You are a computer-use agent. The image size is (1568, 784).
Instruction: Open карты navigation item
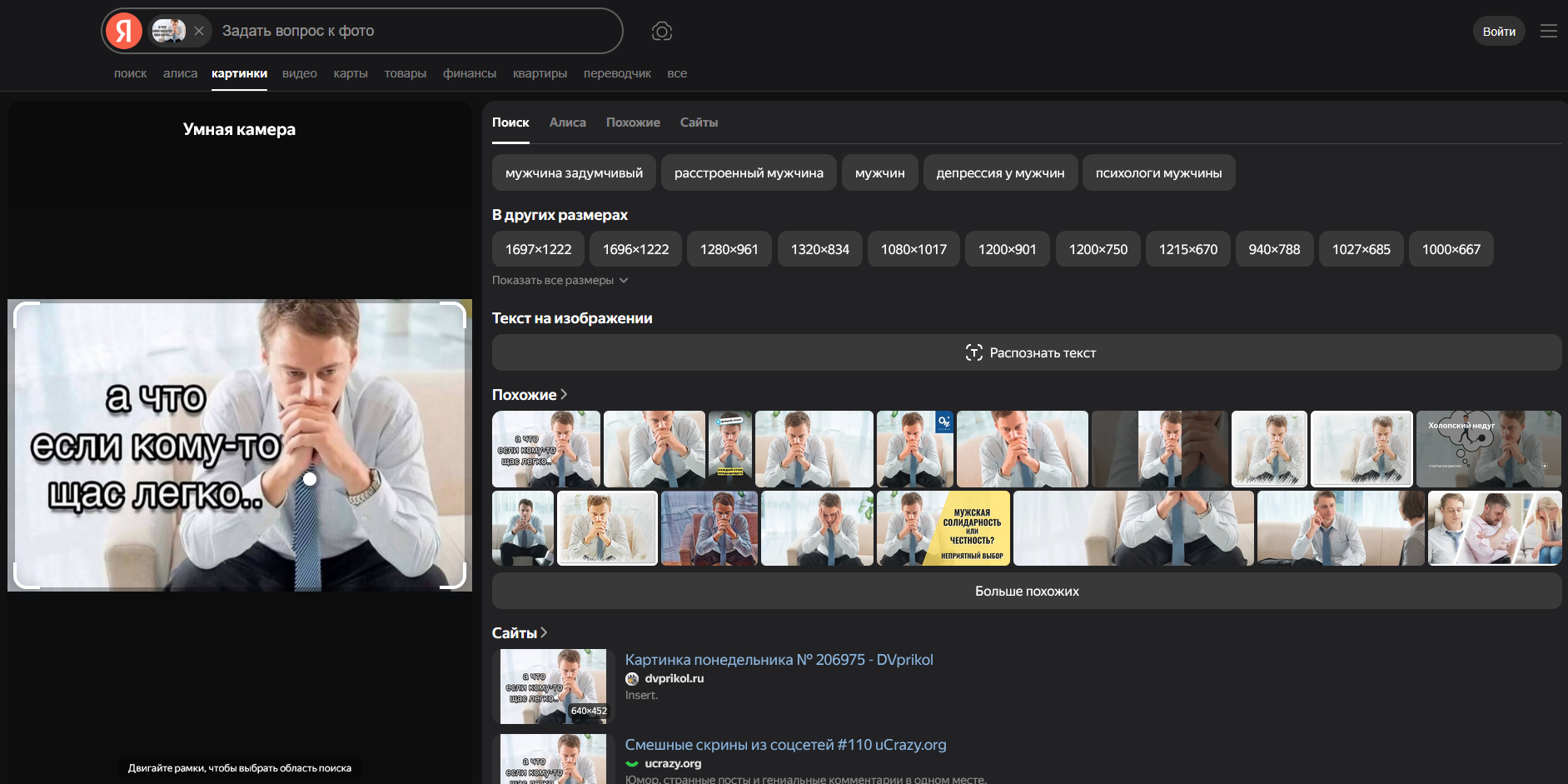pos(351,73)
